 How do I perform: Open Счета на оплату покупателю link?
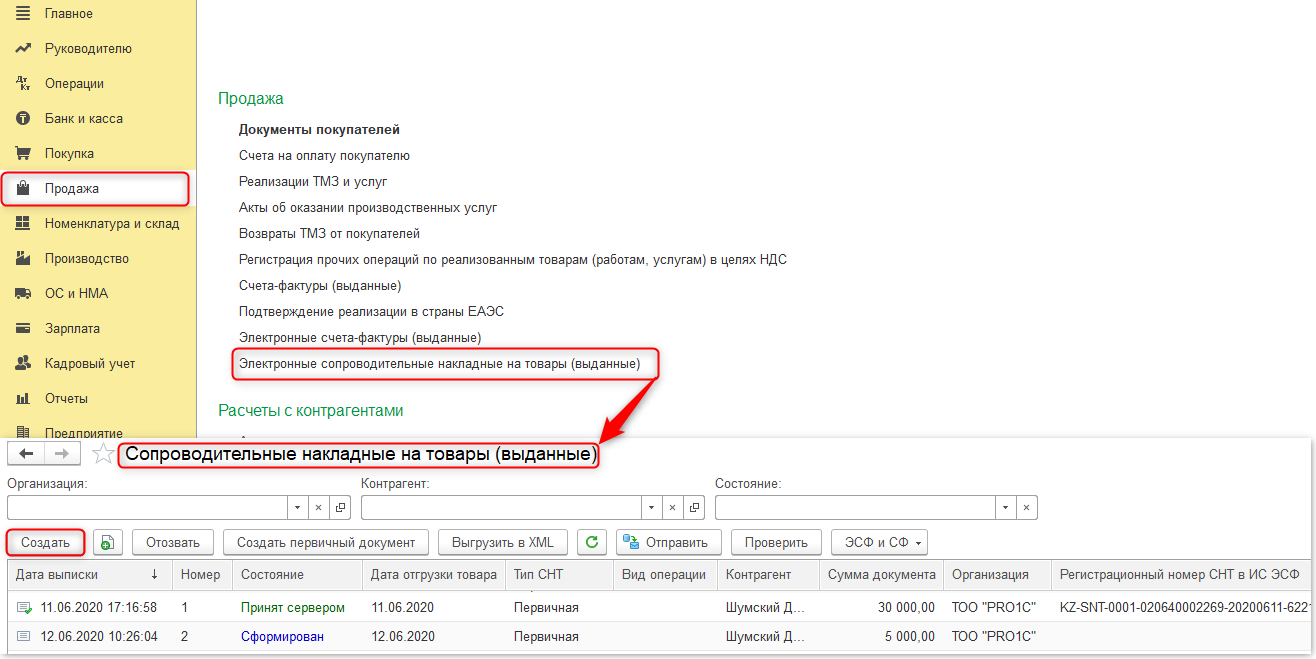(324, 156)
